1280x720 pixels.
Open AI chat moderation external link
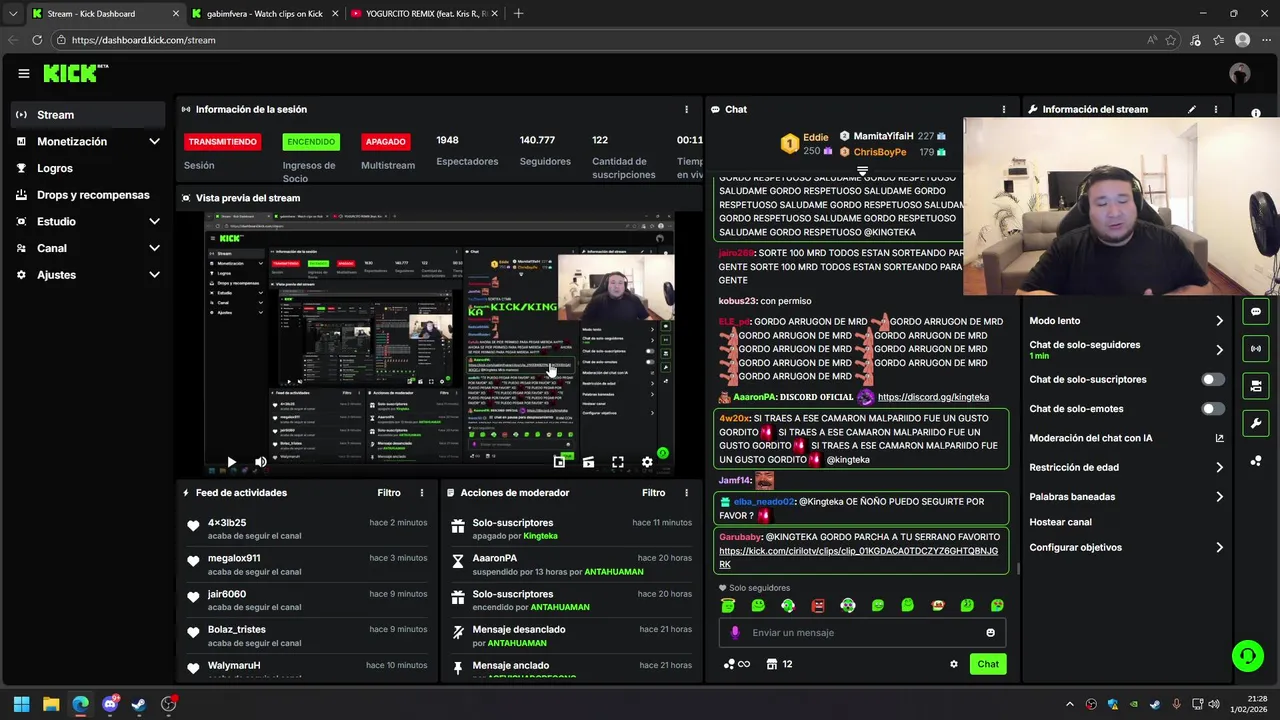[x=1219, y=438]
